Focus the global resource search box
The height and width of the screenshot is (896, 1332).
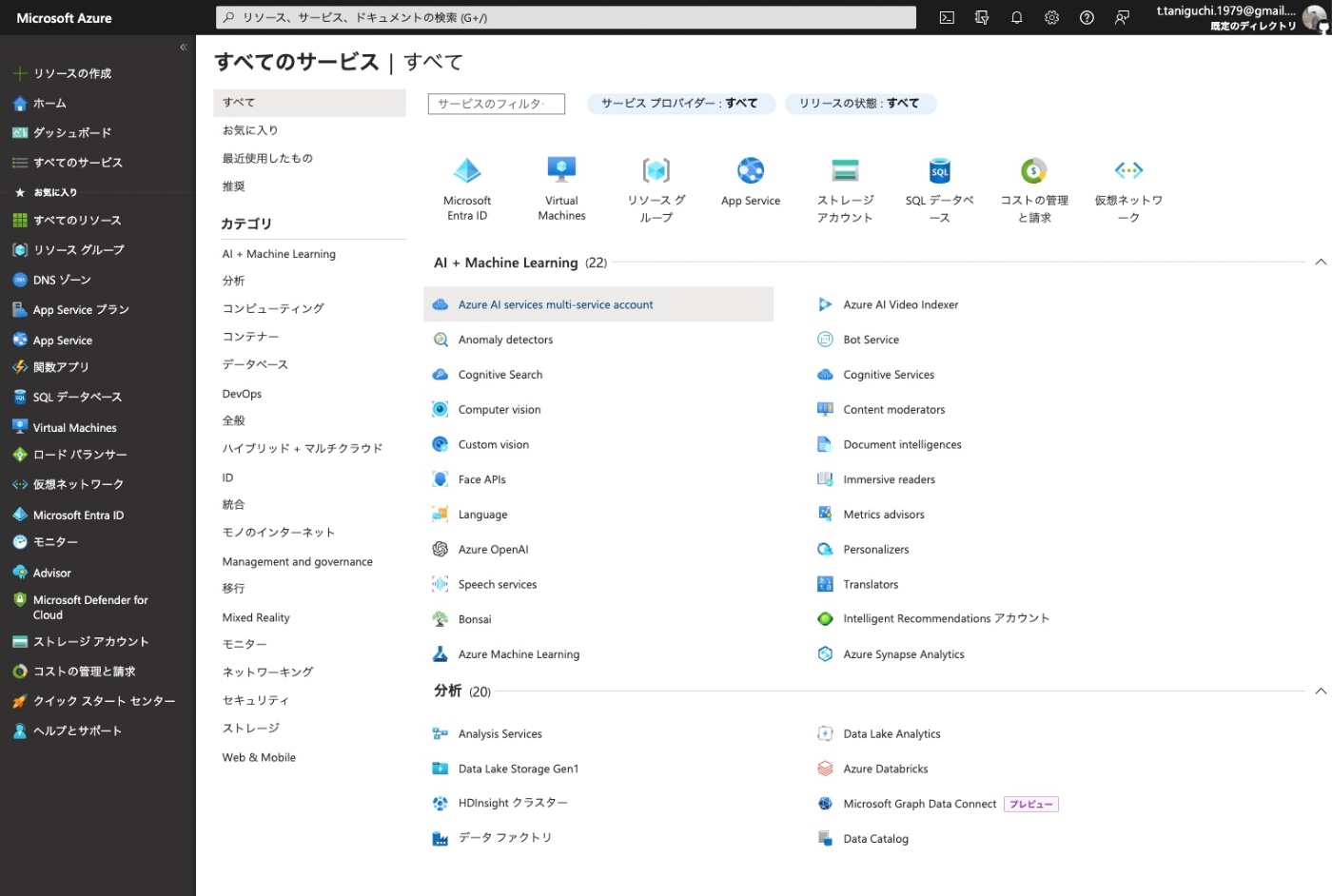coord(566,17)
